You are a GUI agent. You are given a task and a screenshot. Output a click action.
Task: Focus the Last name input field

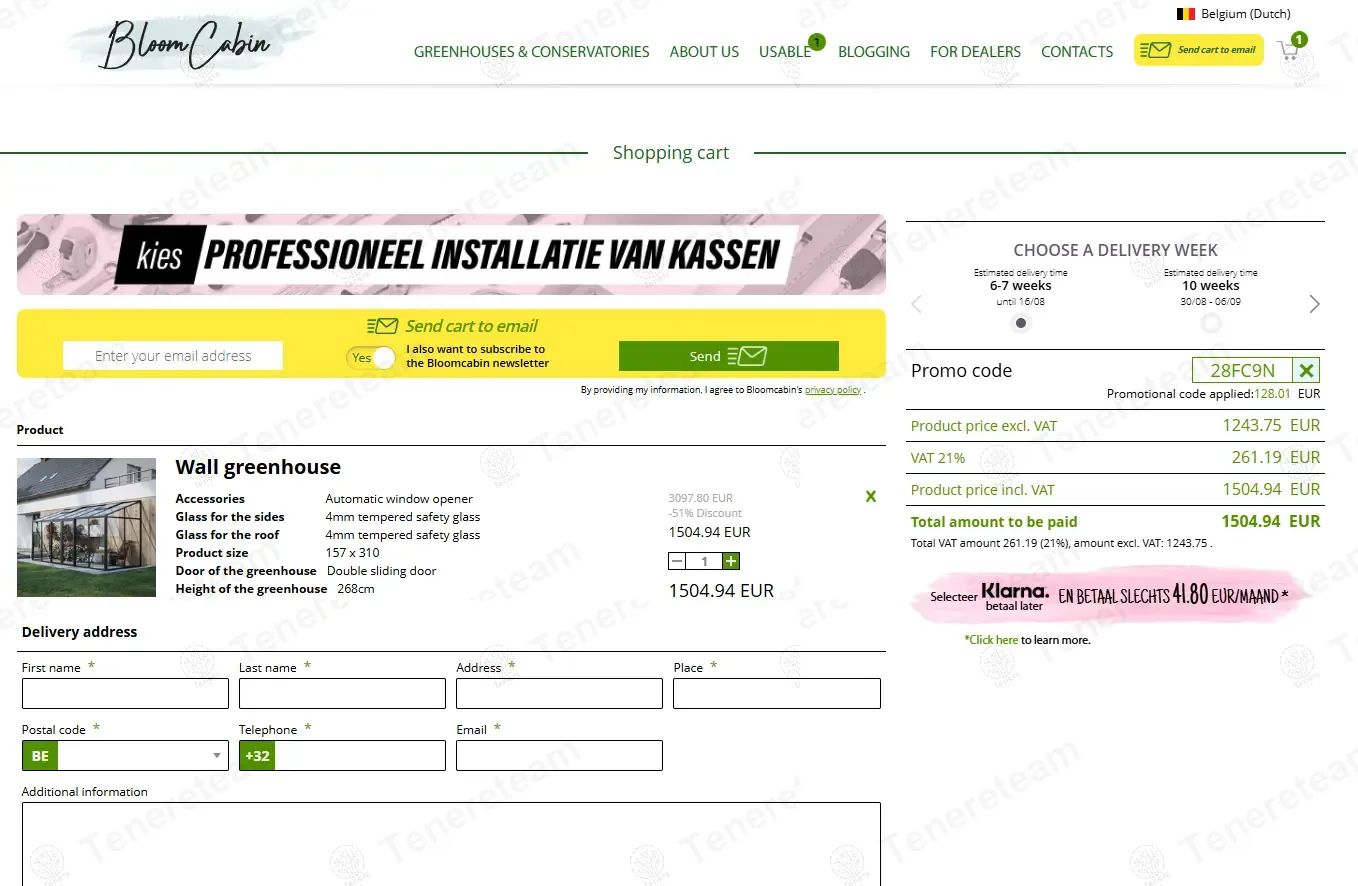tap(342, 694)
